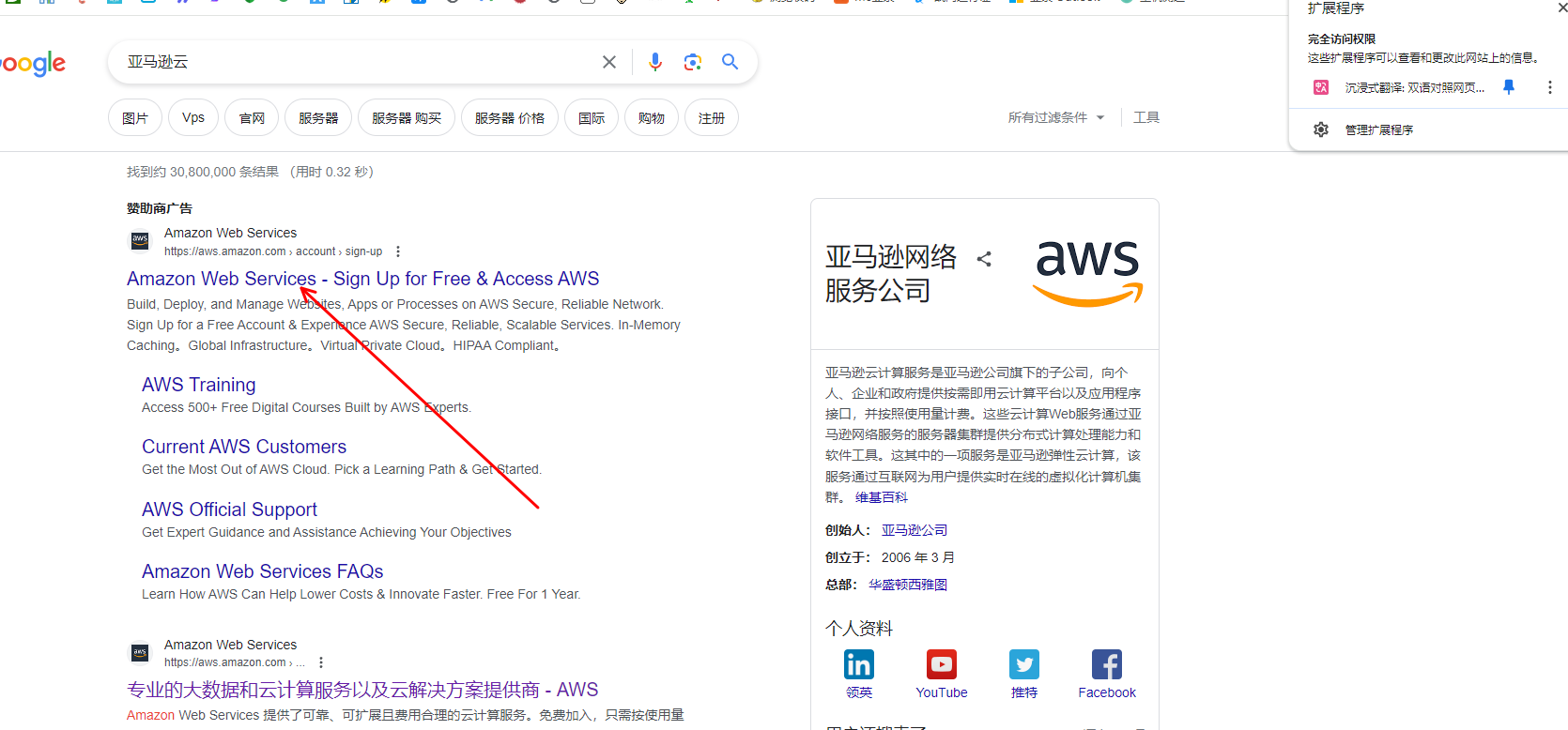1568x730 pixels.
Task: Open the LinkedIn 领英 profile icon
Action: pyautogui.click(x=859, y=664)
